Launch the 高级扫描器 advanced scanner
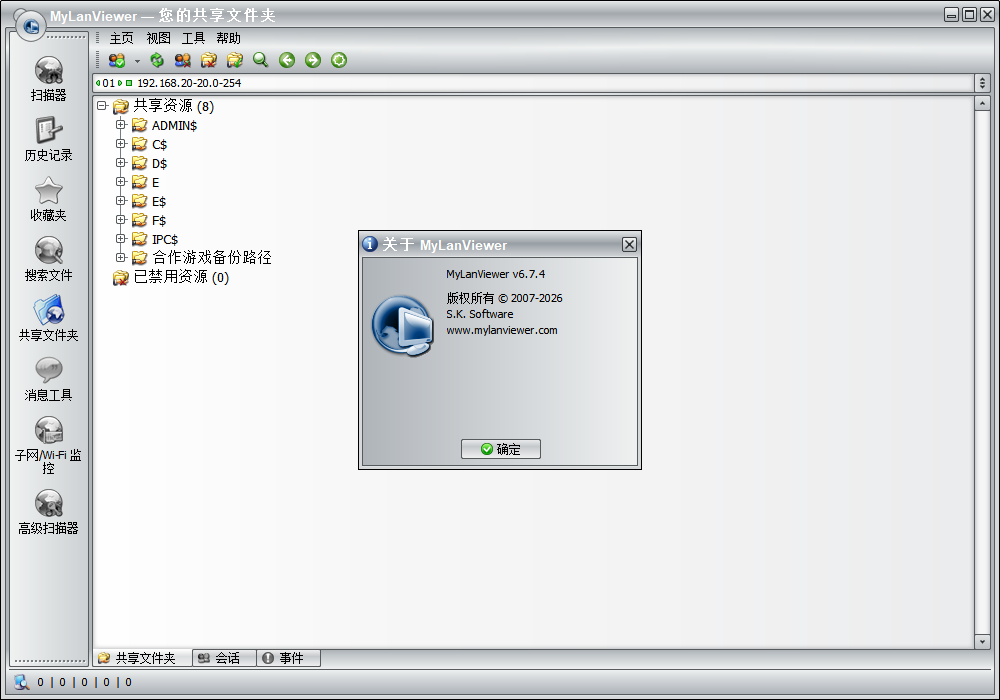This screenshot has width=1000, height=700. pos(48,512)
